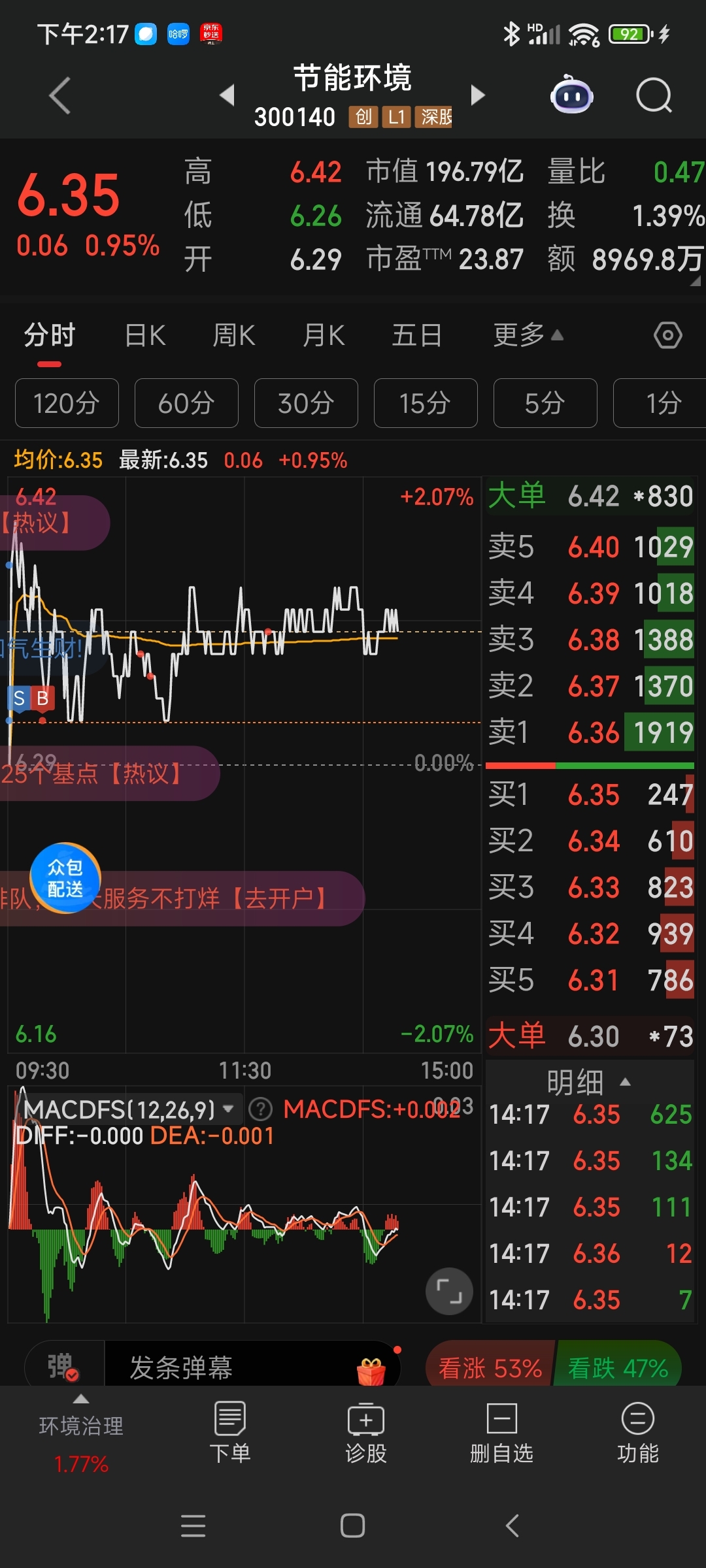Tap the 众包配送 floating badge
The height and width of the screenshot is (1568, 706).
65,877
